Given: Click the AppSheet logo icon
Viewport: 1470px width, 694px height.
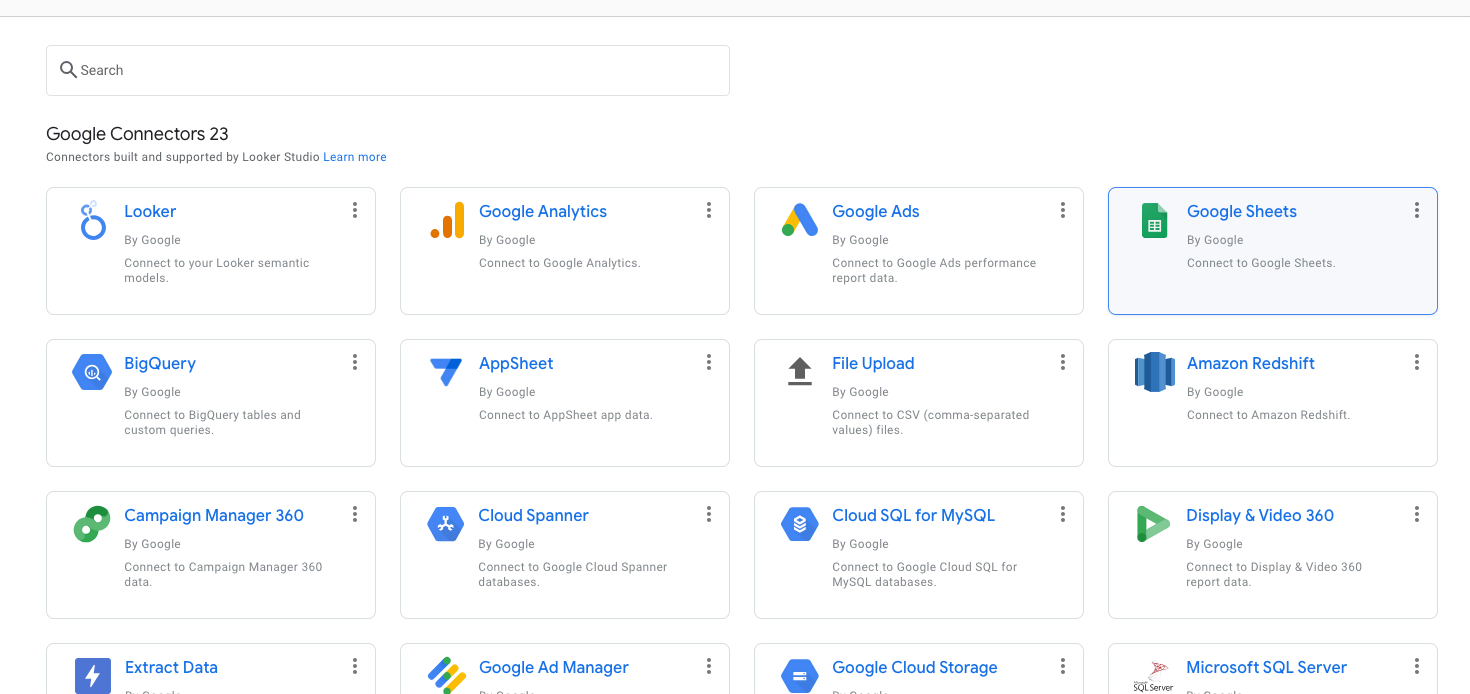Looking at the screenshot, I should (x=446, y=372).
